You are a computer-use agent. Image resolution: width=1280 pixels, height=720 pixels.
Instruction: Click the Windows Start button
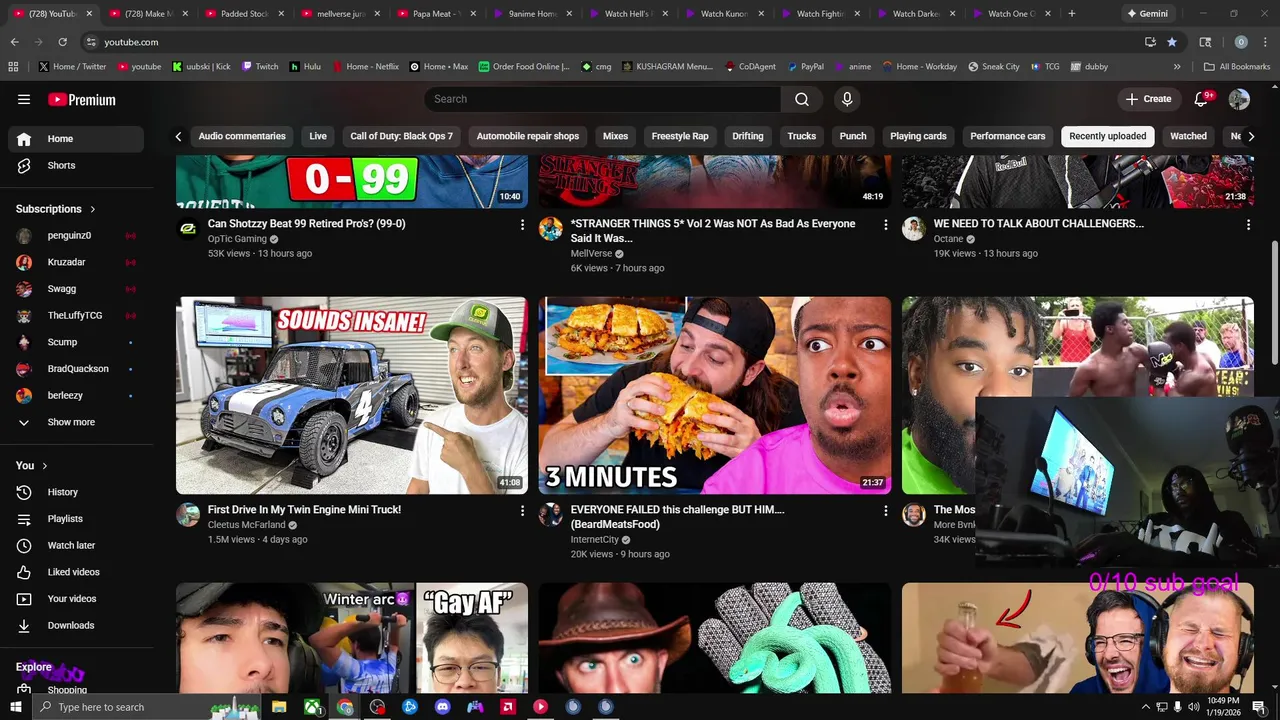tap(15, 707)
